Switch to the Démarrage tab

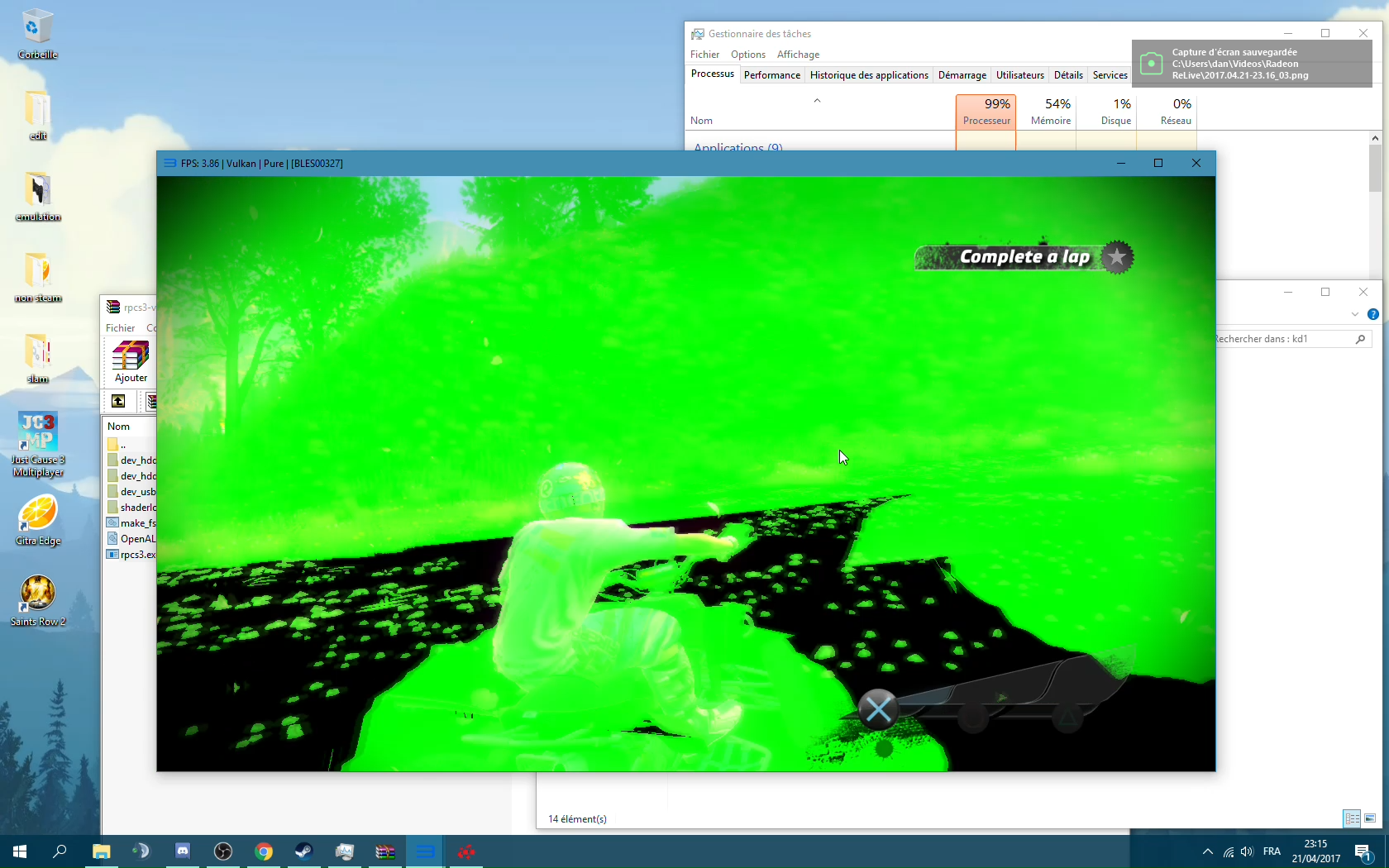pyautogui.click(x=962, y=75)
